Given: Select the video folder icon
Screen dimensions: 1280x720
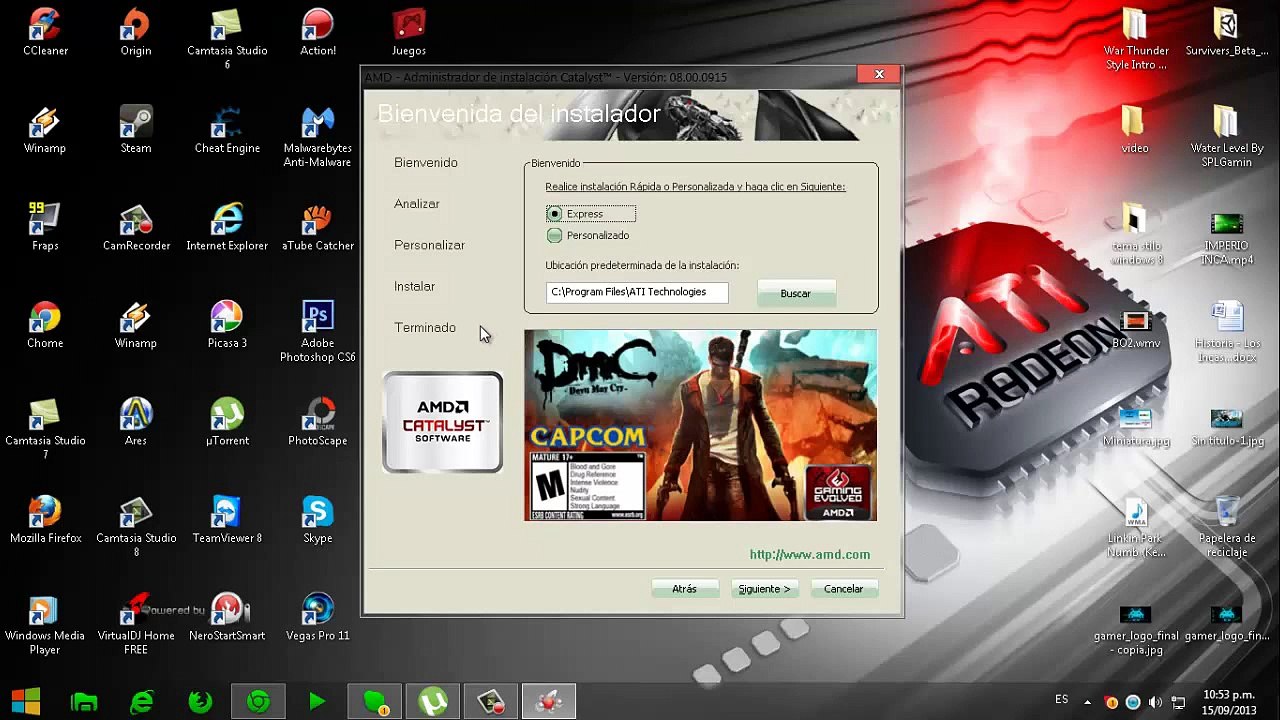Looking at the screenshot, I should coord(1135,130).
